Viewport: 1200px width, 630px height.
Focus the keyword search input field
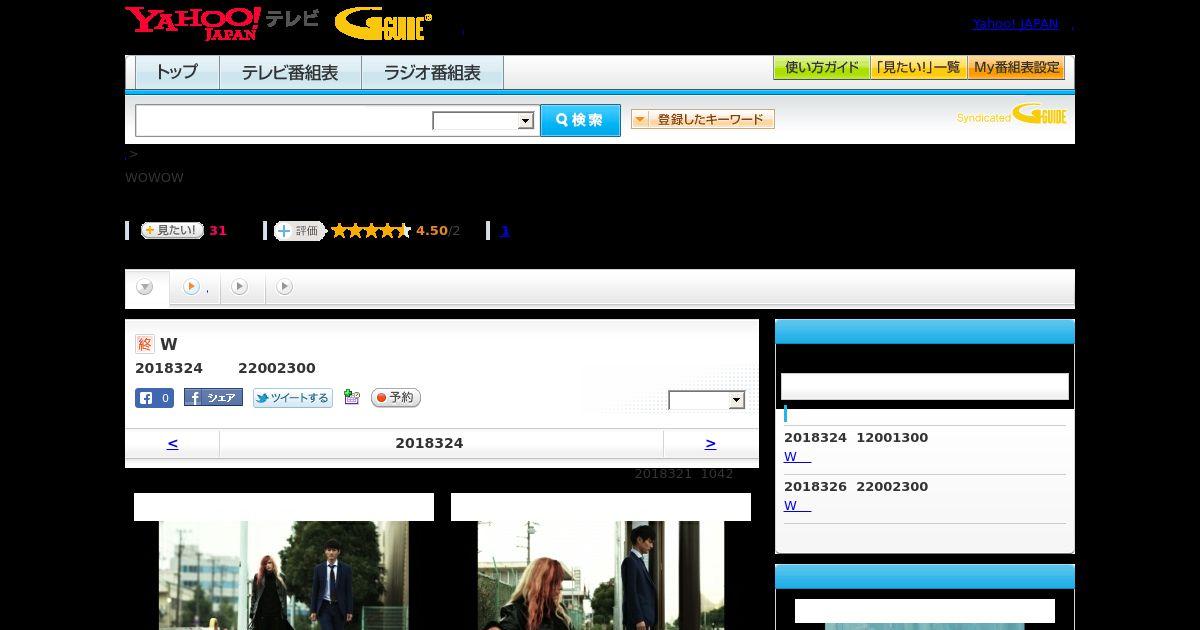pyautogui.click(x=284, y=120)
